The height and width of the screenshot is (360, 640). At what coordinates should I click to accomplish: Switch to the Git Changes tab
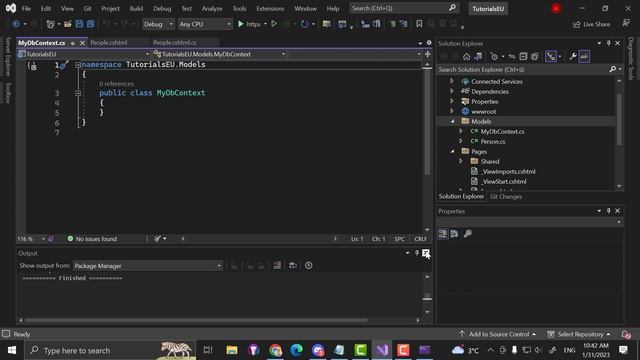(x=506, y=197)
